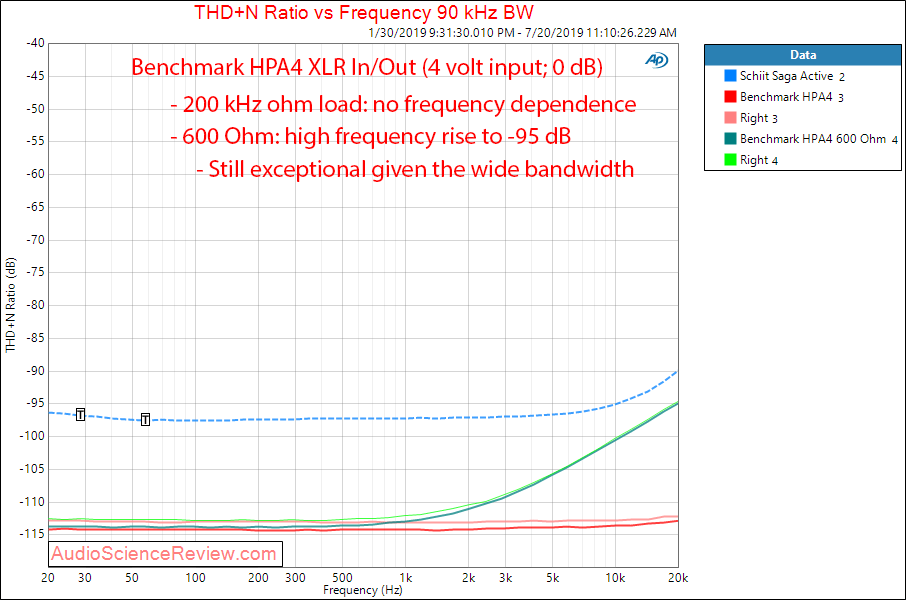
Task: Click the T cursor marker near 30 Hz
Action: tap(80, 414)
